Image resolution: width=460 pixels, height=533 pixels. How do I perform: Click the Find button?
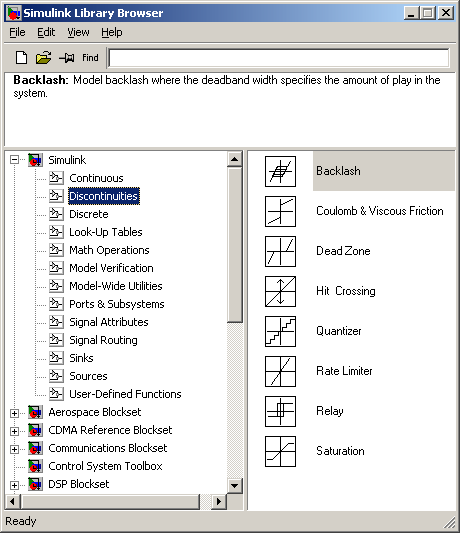pyautogui.click(x=90, y=58)
